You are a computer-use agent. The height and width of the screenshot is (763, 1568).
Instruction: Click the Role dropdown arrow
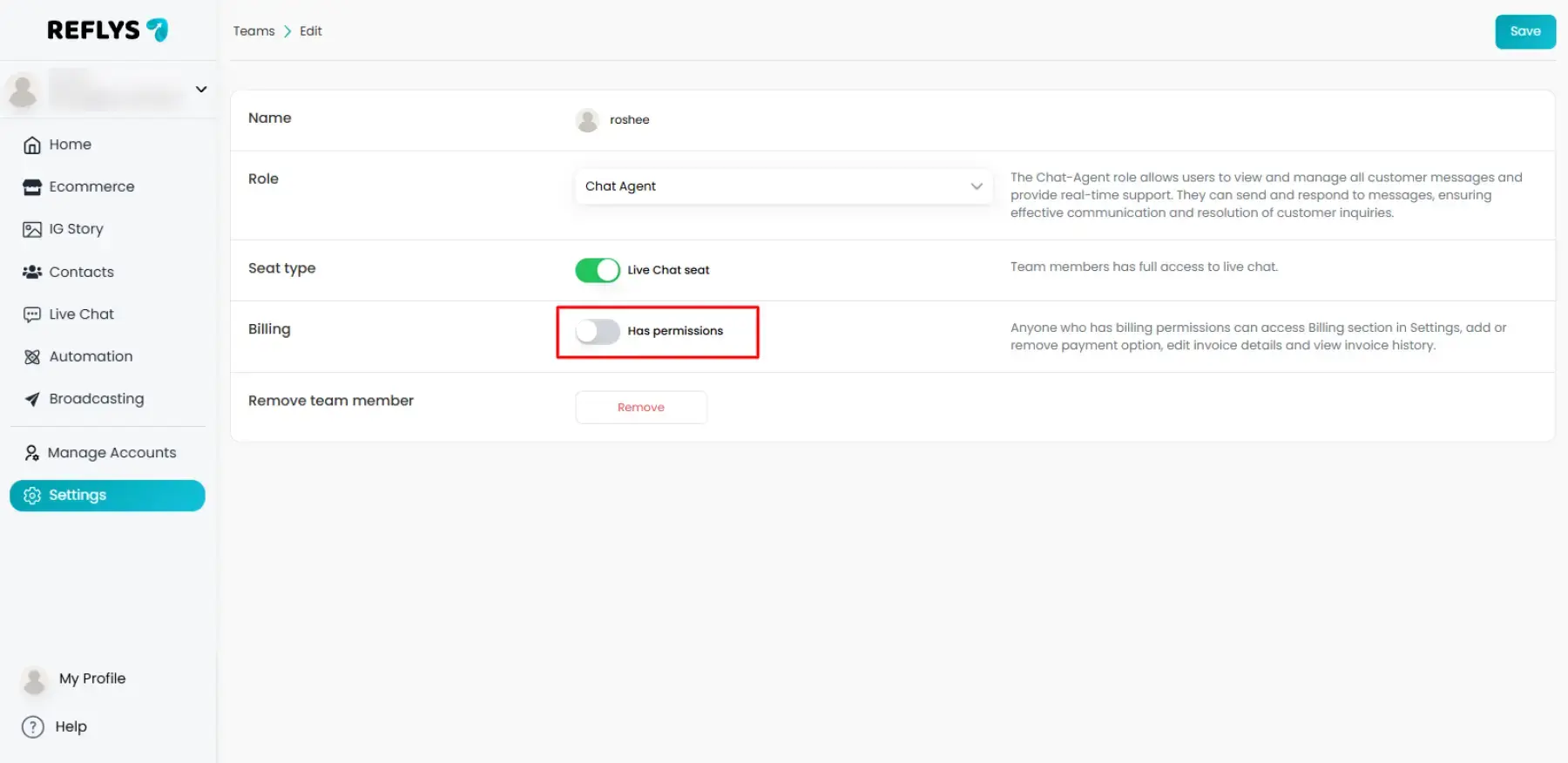(977, 186)
